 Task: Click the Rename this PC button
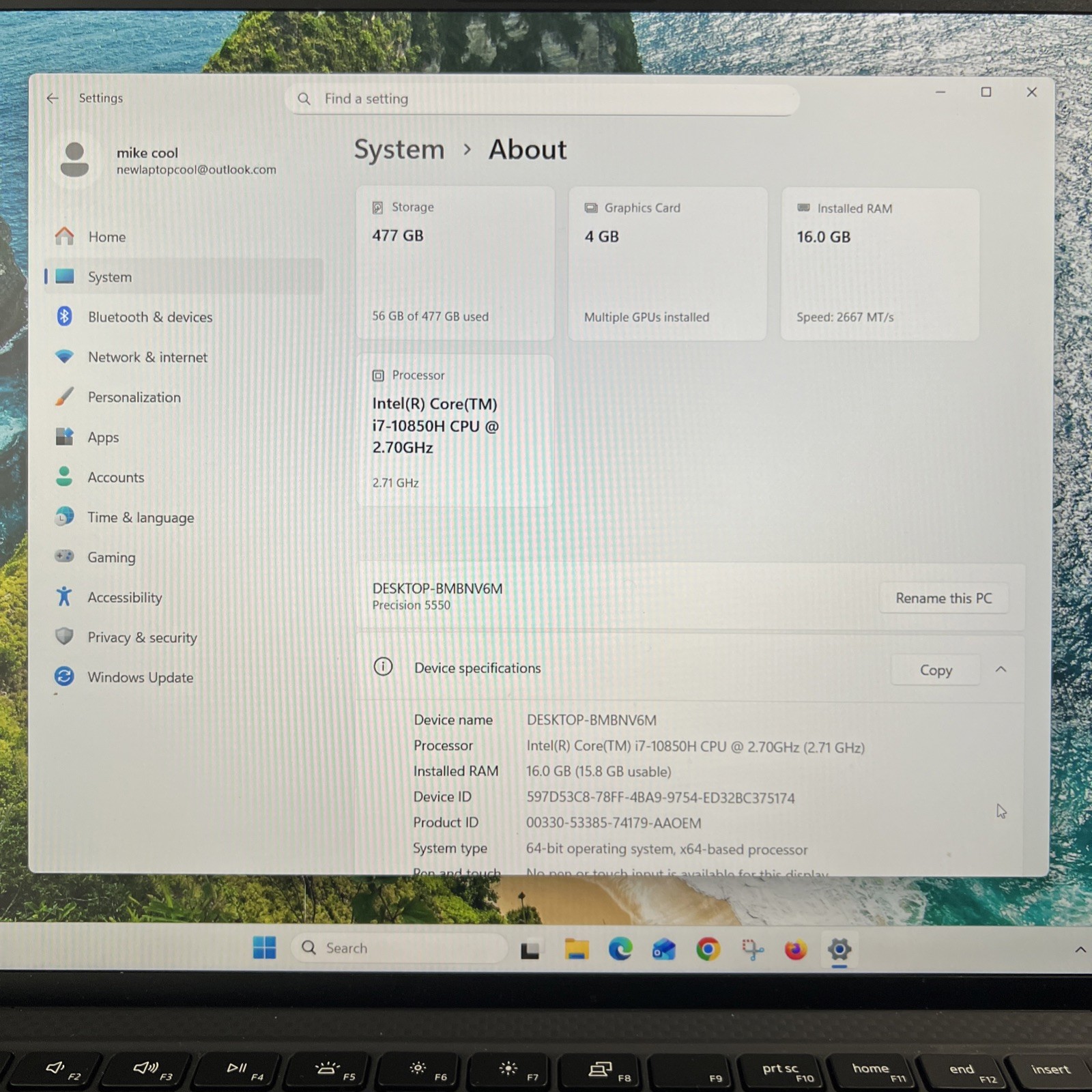943,598
